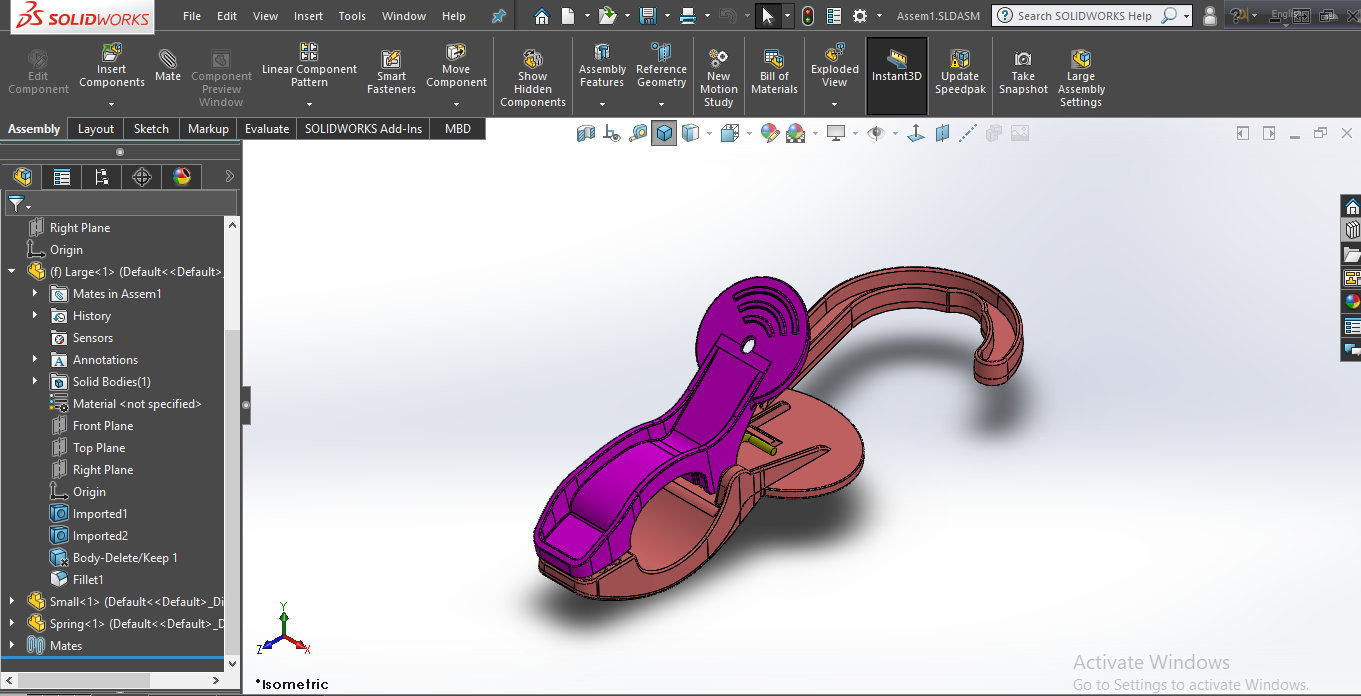Image resolution: width=1361 pixels, height=696 pixels.
Task: Expand the Move Component dropdown arrow
Action: pyautogui.click(x=456, y=104)
